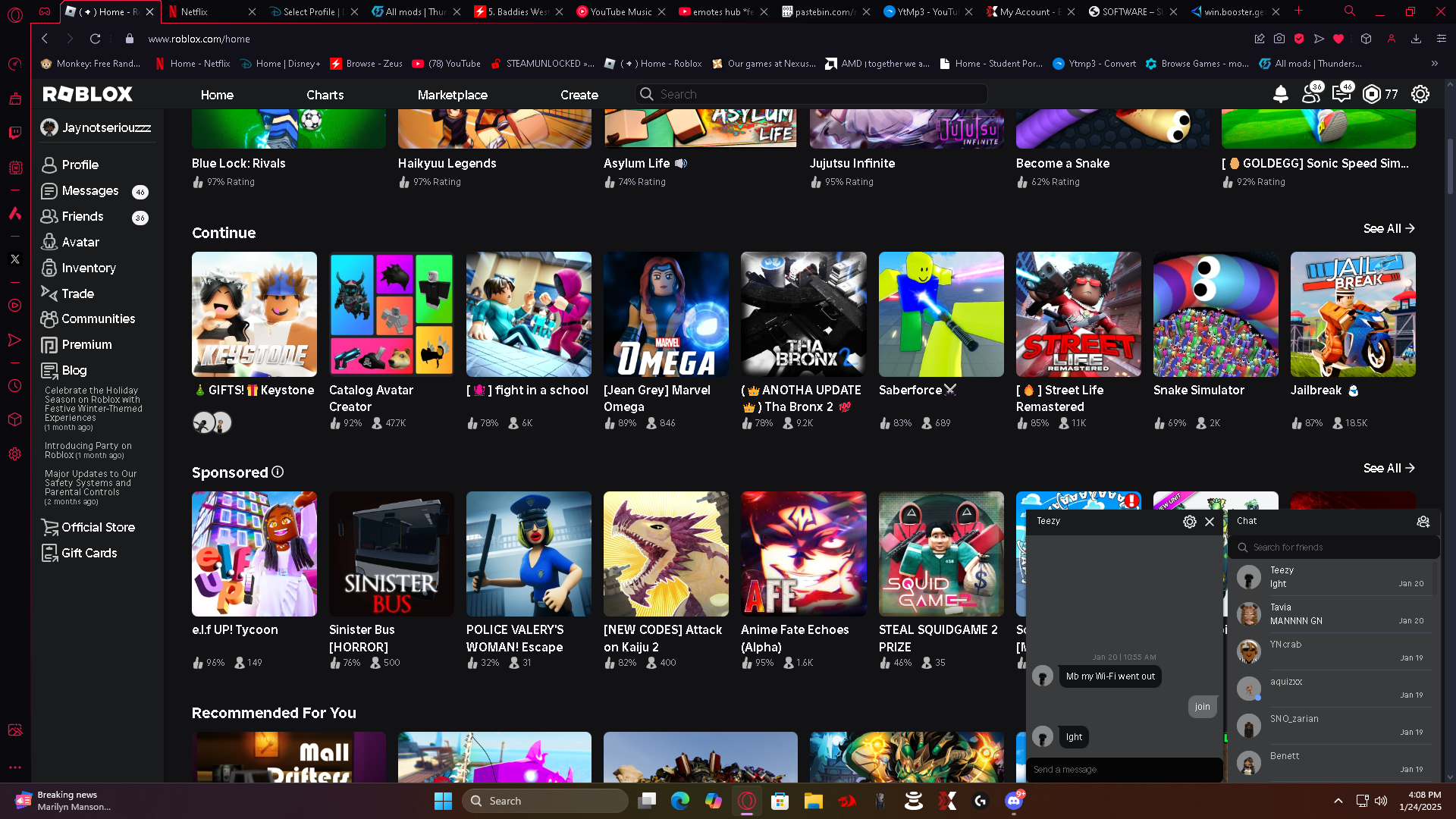The image size is (1456, 819).
Task: Click the Sponsored info icon
Action: (278, 472)
